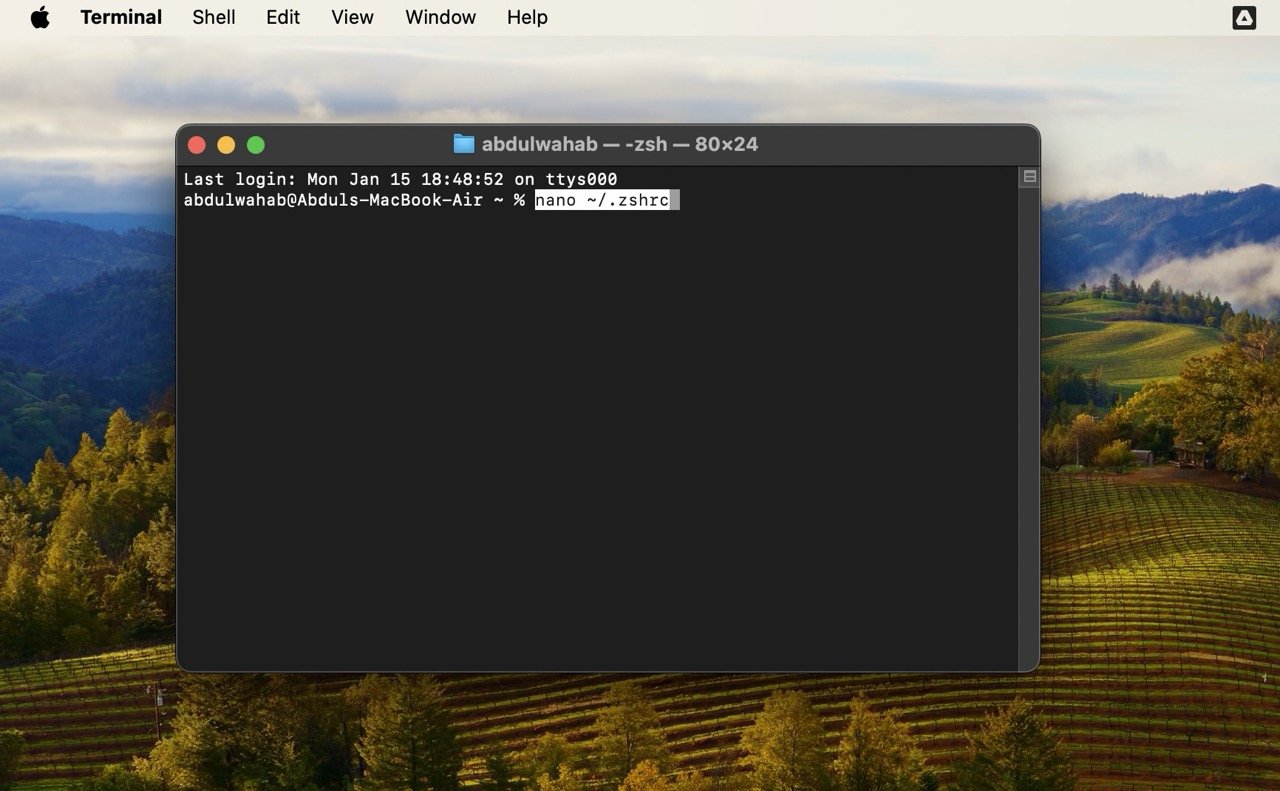Open the Edit menu
The image size is (1280, 791).
(283, 17)
